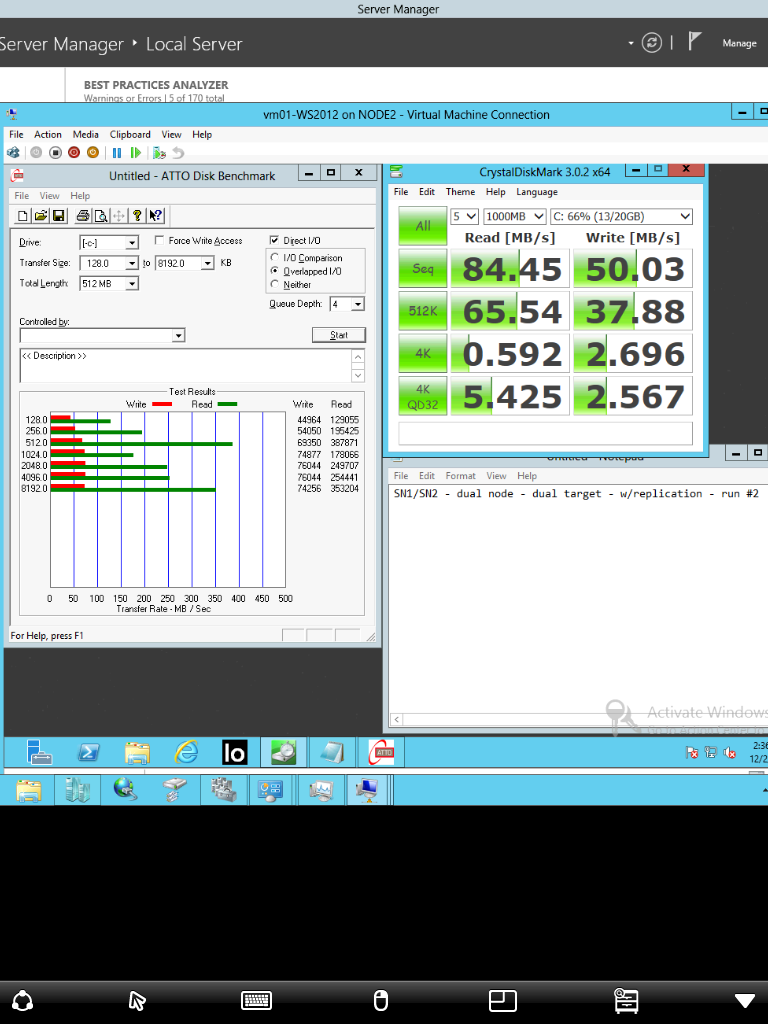Click the Ctrl+Alt+Delete icon in VM toolbar
This screenshot has width=768, height=1024.
click(x=13, y=152)
